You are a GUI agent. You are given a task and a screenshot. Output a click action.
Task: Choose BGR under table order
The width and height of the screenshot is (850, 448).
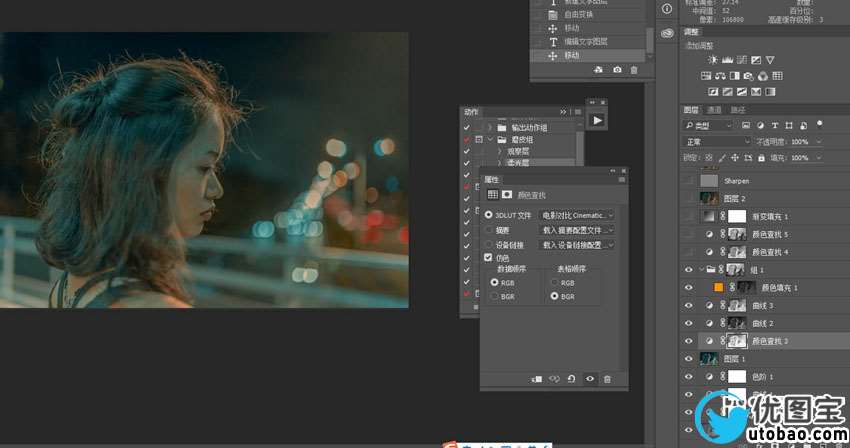554,296
